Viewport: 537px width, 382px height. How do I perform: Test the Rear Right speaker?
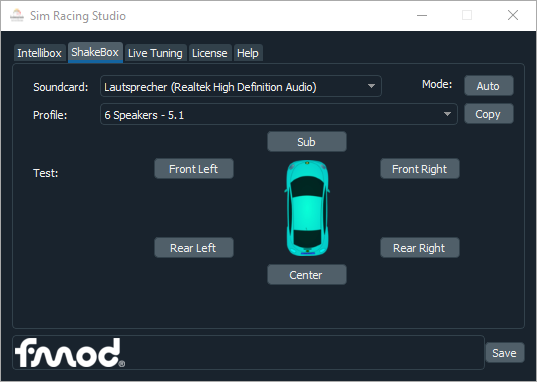pos(420,247)
